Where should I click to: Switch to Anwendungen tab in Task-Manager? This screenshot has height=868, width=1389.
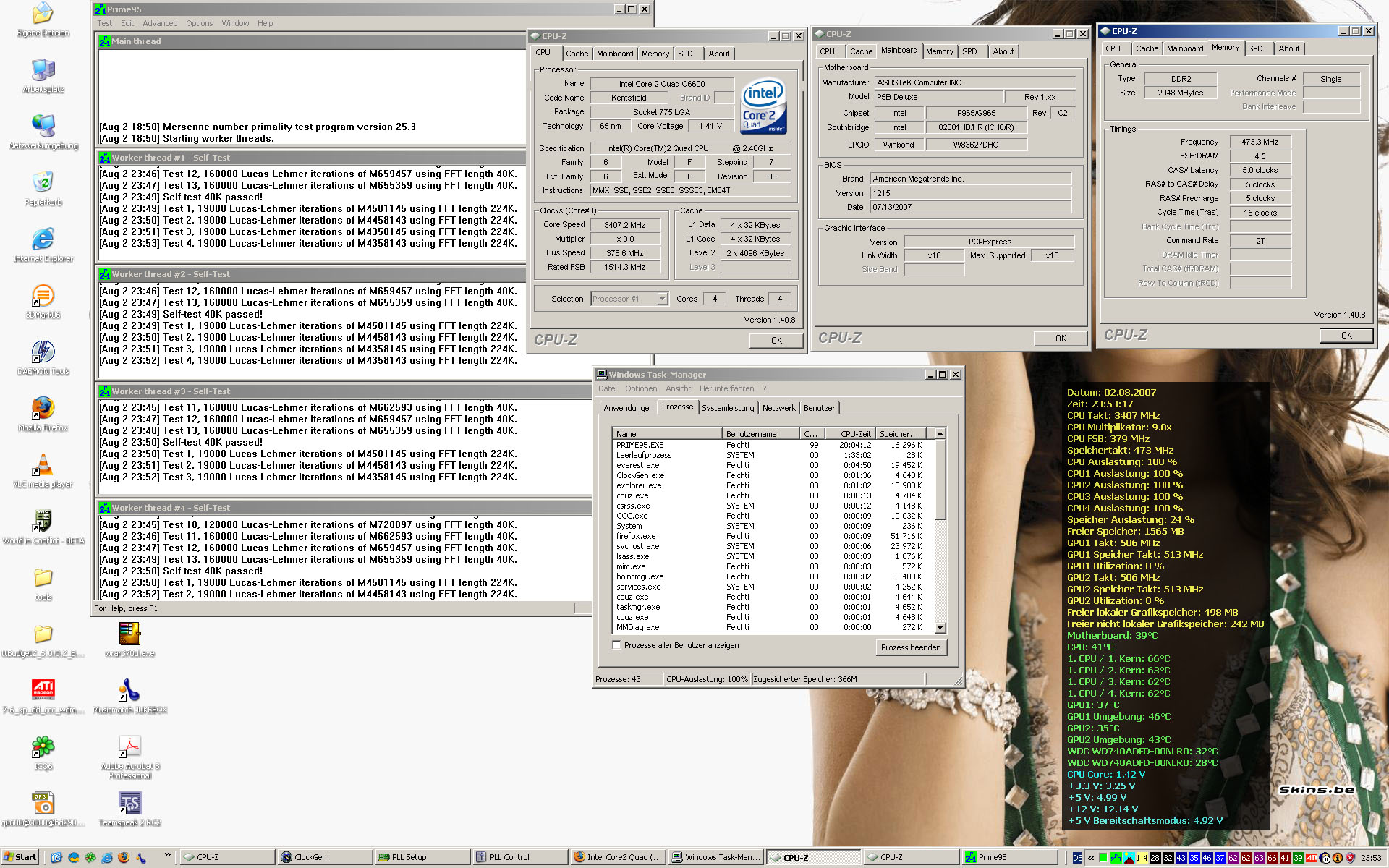click(x=628, y=408)
